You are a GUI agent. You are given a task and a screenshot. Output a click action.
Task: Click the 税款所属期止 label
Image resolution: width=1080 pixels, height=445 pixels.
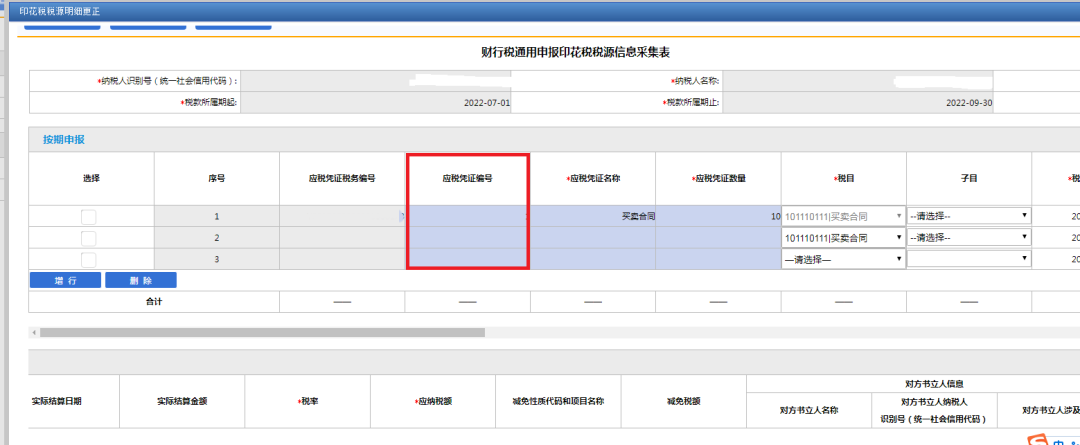click(690, 103)
